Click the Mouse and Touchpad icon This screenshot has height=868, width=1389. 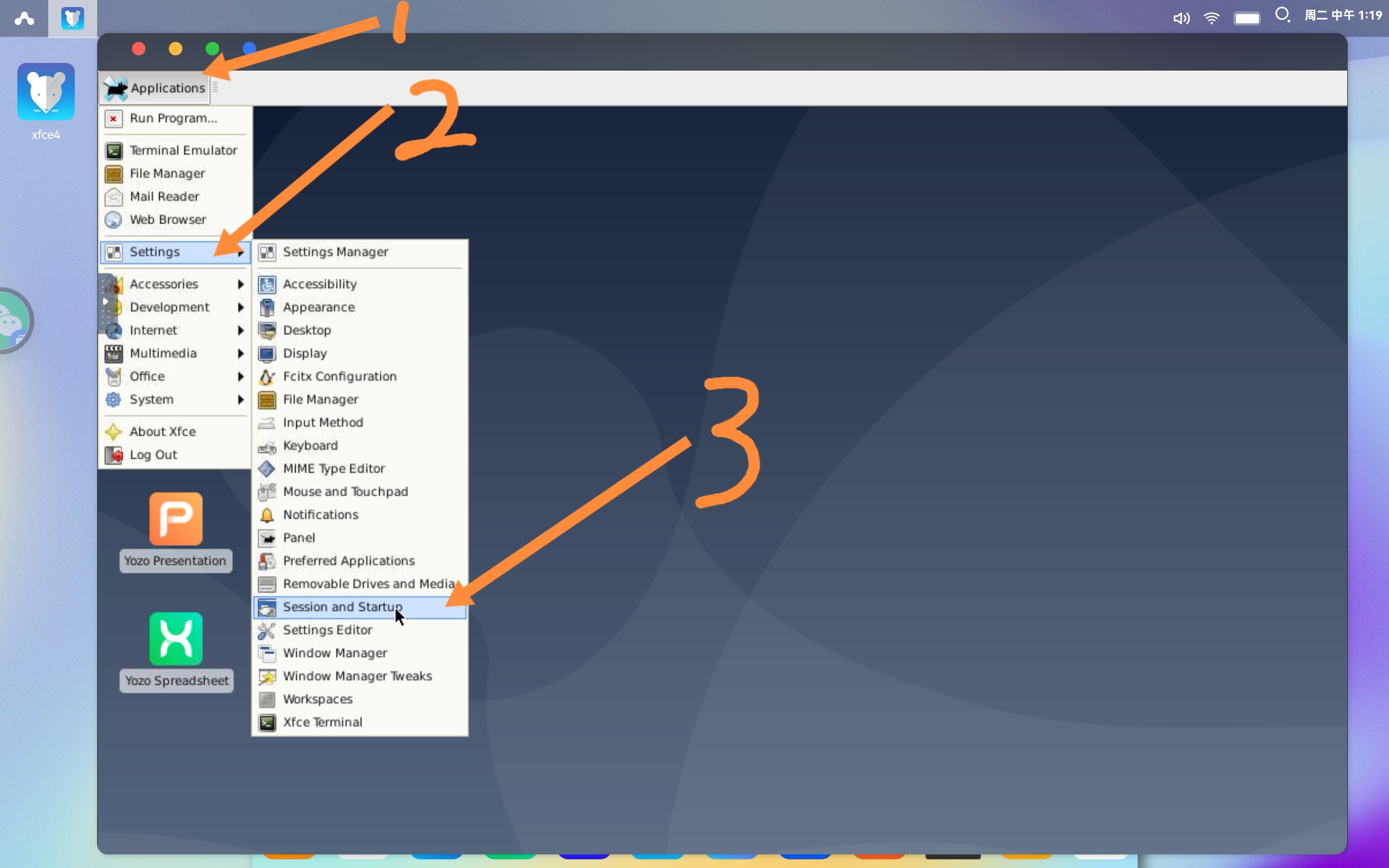pos(267,492)
